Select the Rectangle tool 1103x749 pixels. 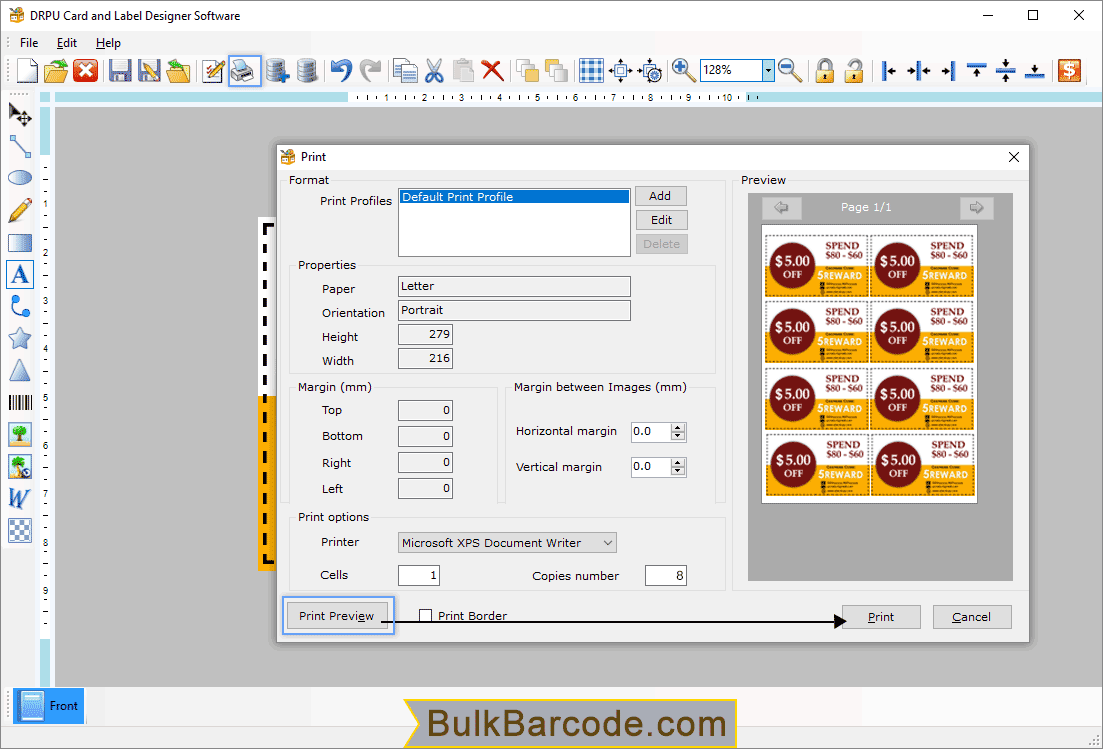point(20,243)
